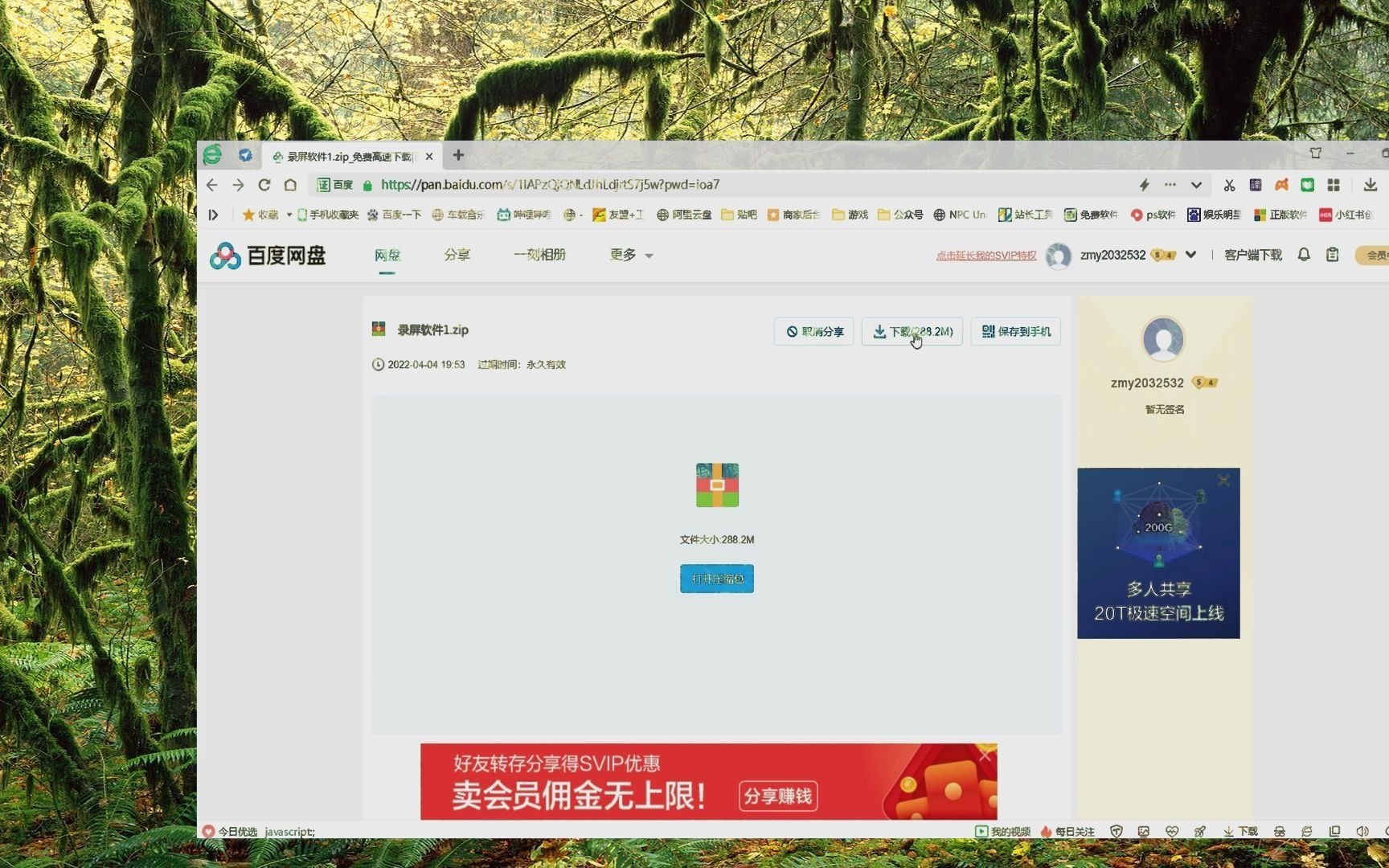
Task: Expand the address bar dropdown arrow
Action: pos(1196,185)
